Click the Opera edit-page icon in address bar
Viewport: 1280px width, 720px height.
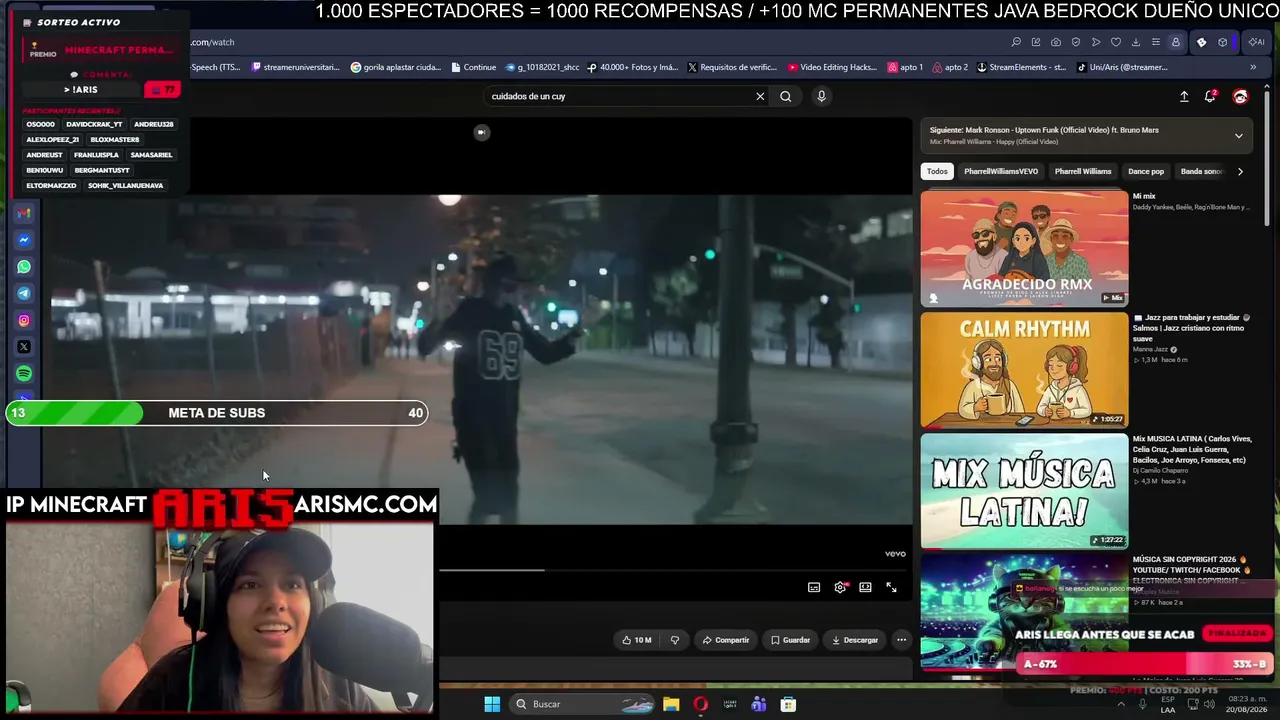1036,42
